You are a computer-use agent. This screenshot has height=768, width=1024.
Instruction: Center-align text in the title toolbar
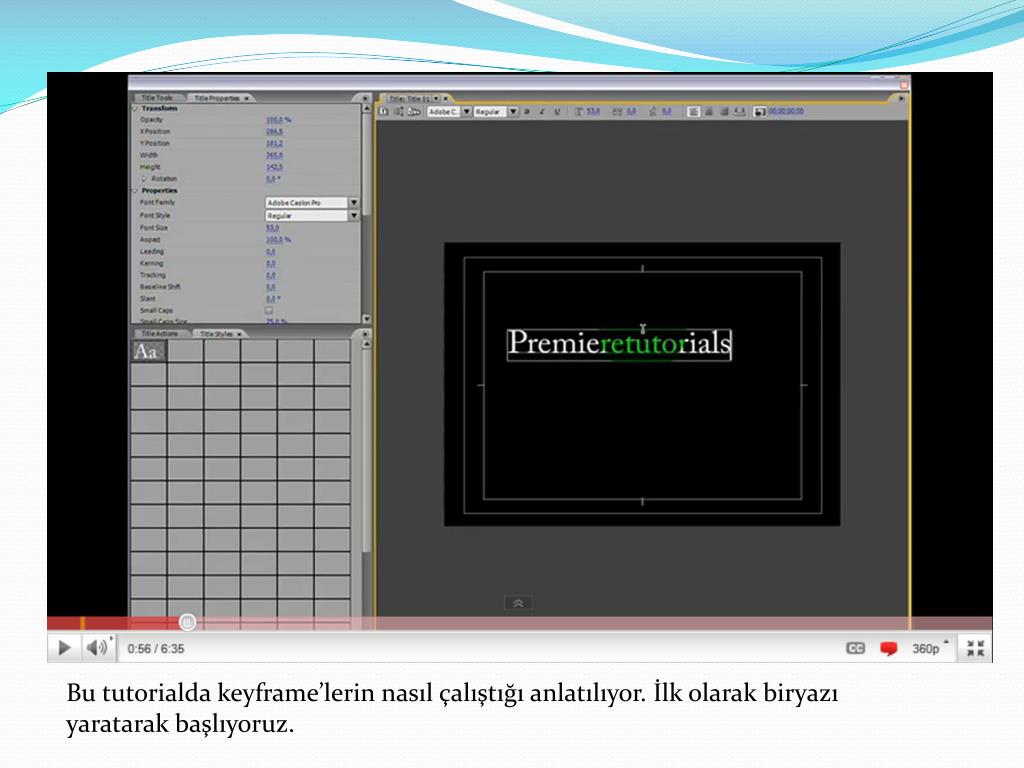[x=709, y=112]
